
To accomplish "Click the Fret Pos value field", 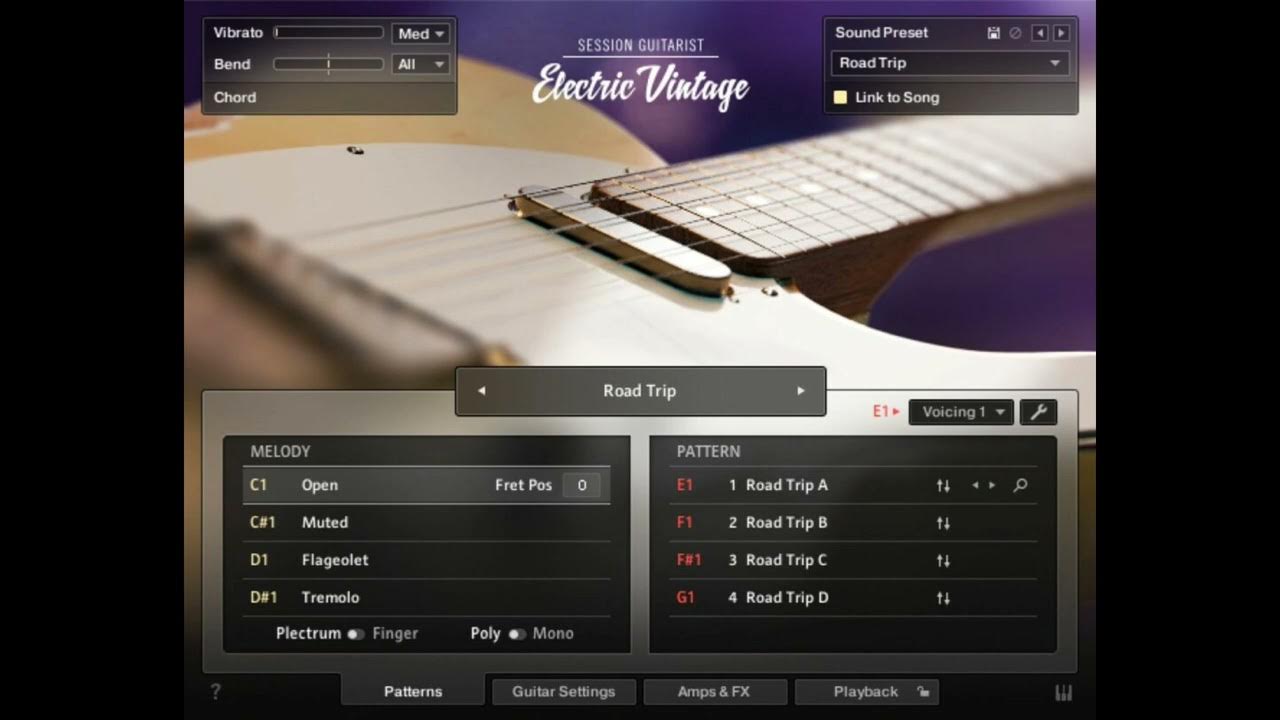I will (581, 485).
